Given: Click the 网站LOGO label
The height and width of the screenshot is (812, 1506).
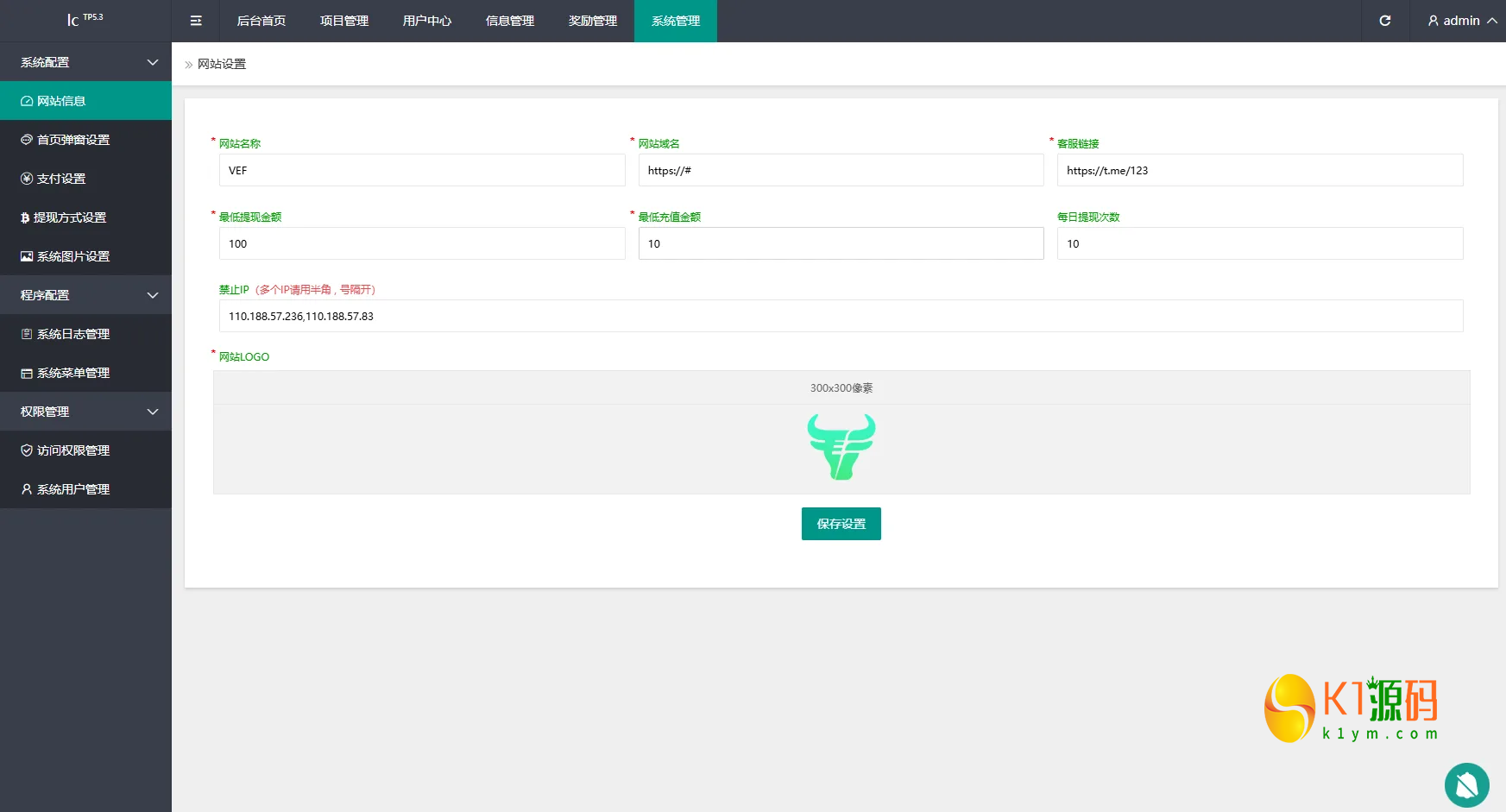Looking at the screenshot, I should coord(244,356).
